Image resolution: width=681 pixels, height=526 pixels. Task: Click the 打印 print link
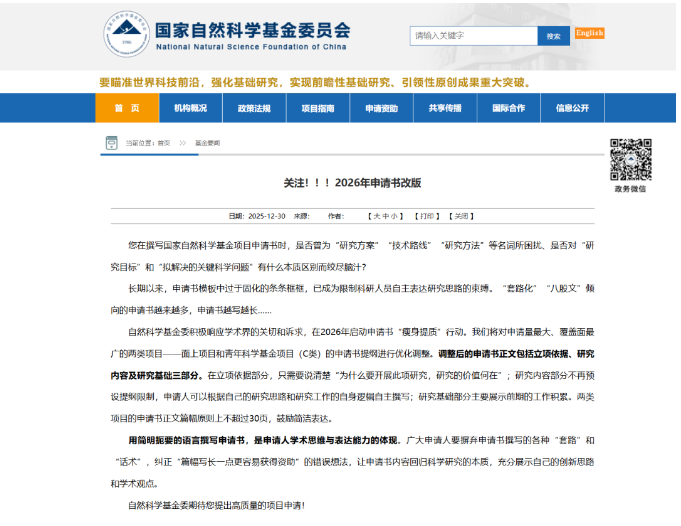point(427,216)
